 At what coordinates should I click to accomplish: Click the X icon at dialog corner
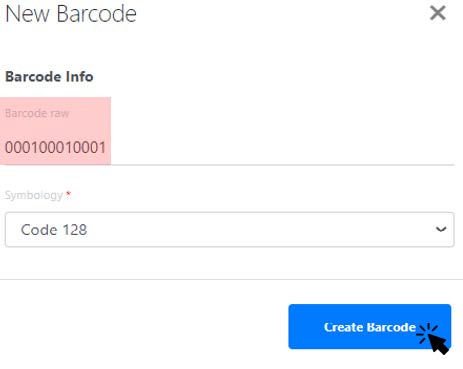[438, 13]
